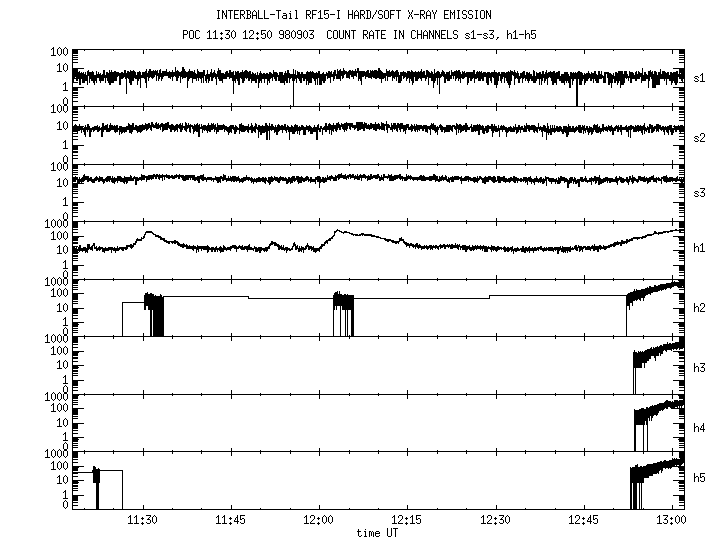Click the 13:00 time axis tick label

pos(671,521)
